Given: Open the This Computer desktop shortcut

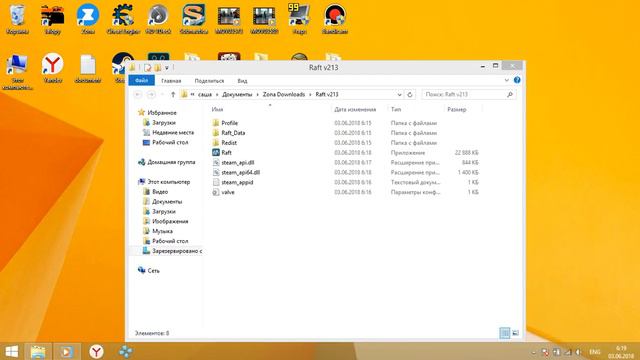Looking at the screenshot, I should point(17,71).
